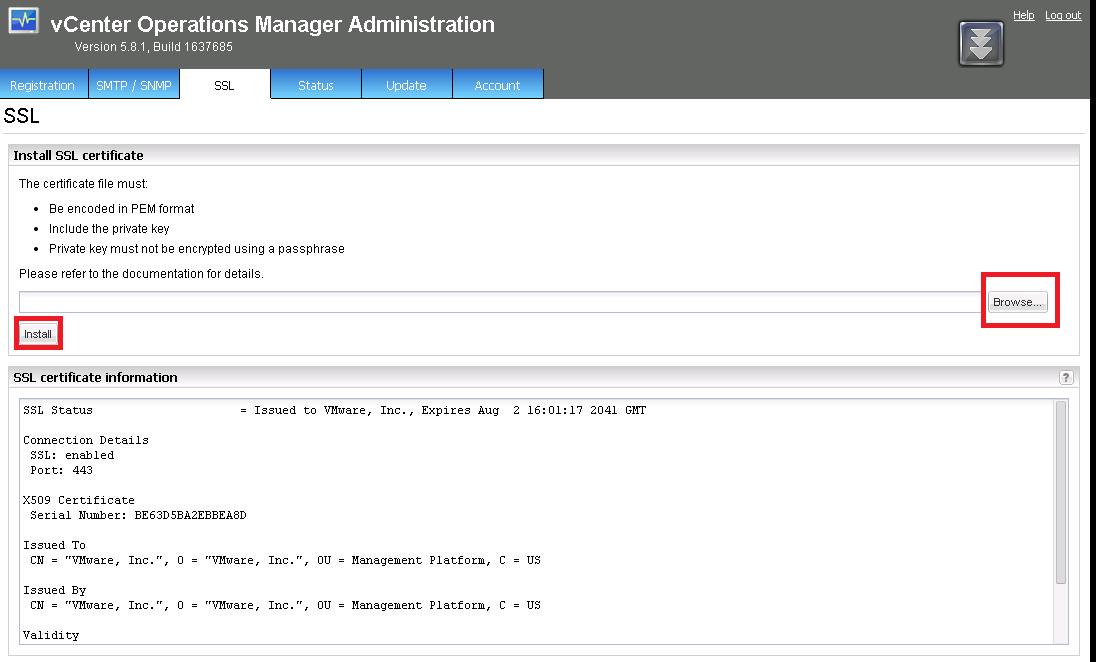Browse for a certificate file

click(x=1017, y=302)
